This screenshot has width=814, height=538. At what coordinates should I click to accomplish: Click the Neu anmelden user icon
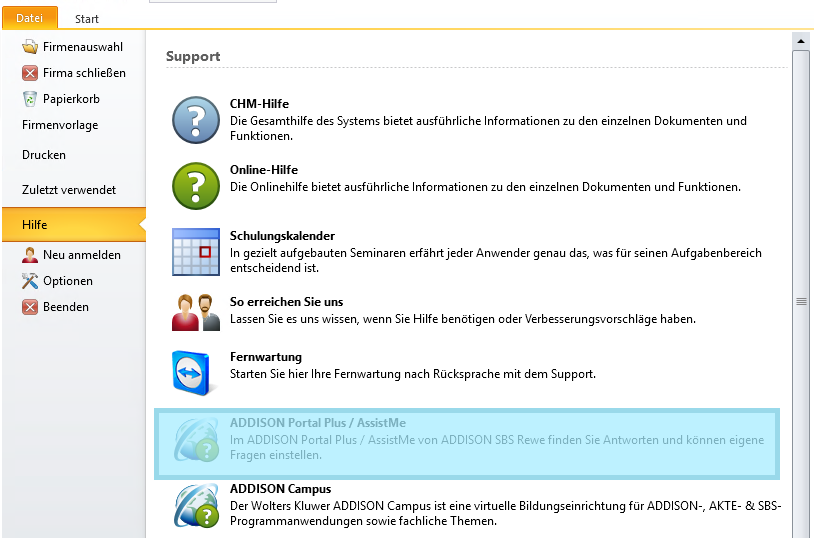click(x=30, y=255)
